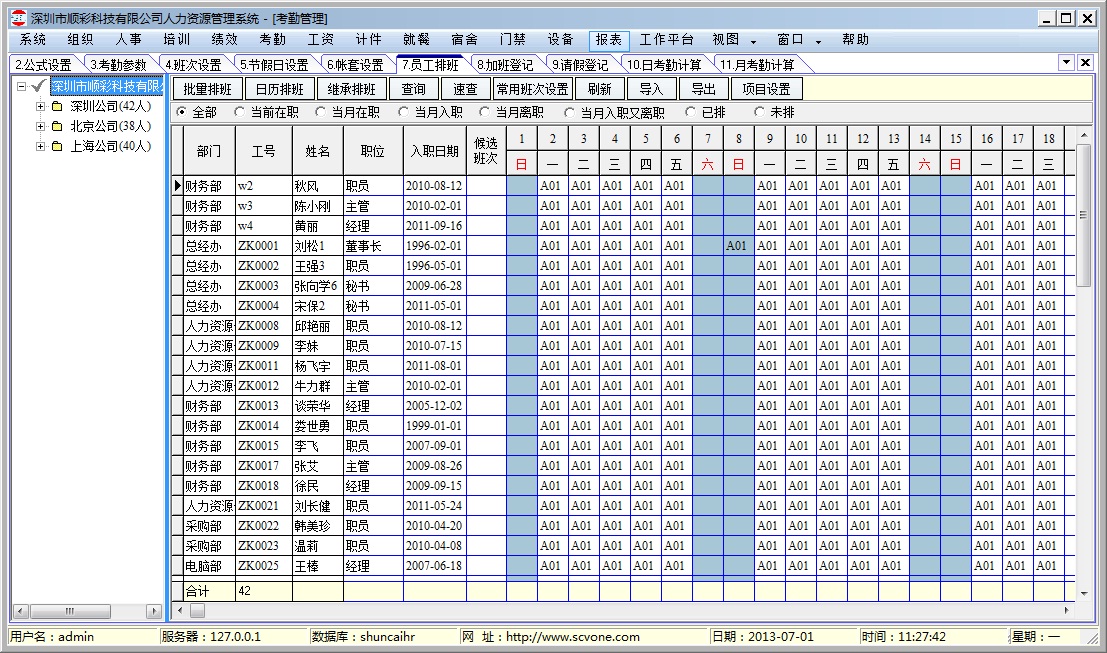Select employee ID cell ZK0012
This screenshot has width=1107, height=653.
(x=263, y=386)
